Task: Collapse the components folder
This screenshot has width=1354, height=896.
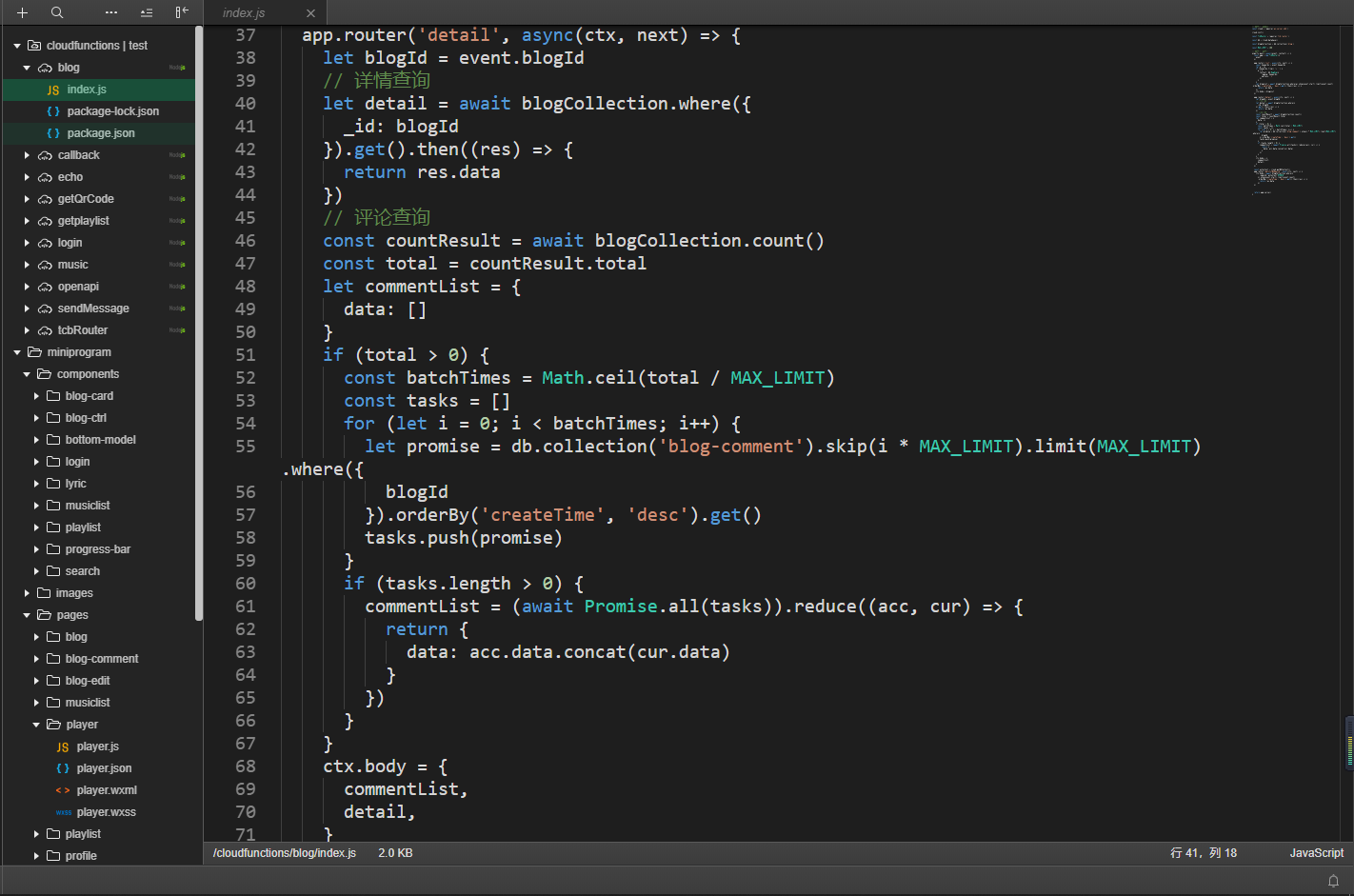Action: pos(27,374)
